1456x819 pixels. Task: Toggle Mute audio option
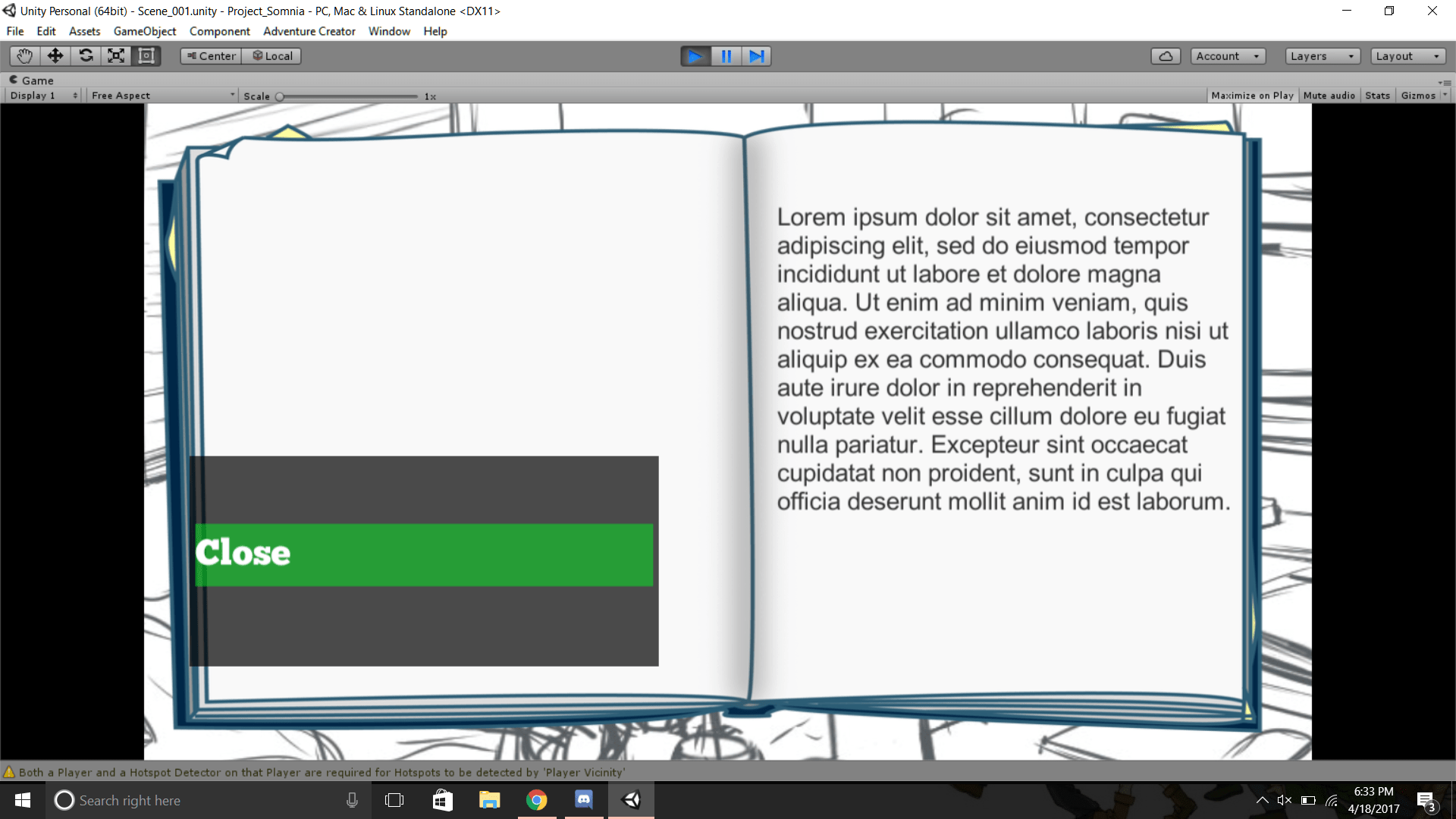pos(1329,96)
